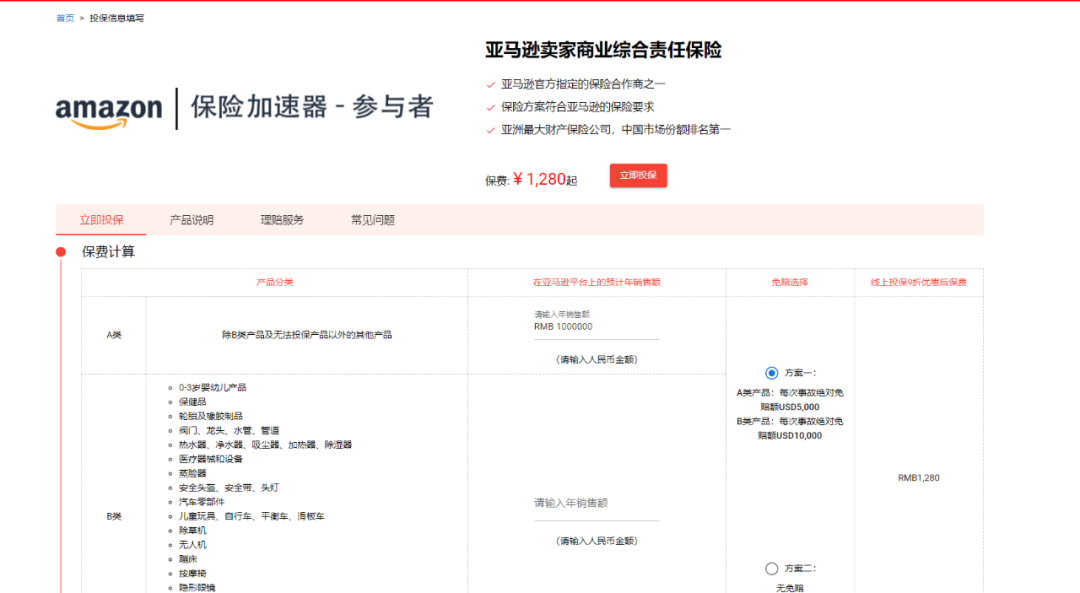Click the checkmark beside 保险方案符合亚马逊的保险要求
Image resolution: width=1080 pixels, height=593 pixels.
[490, 107]
